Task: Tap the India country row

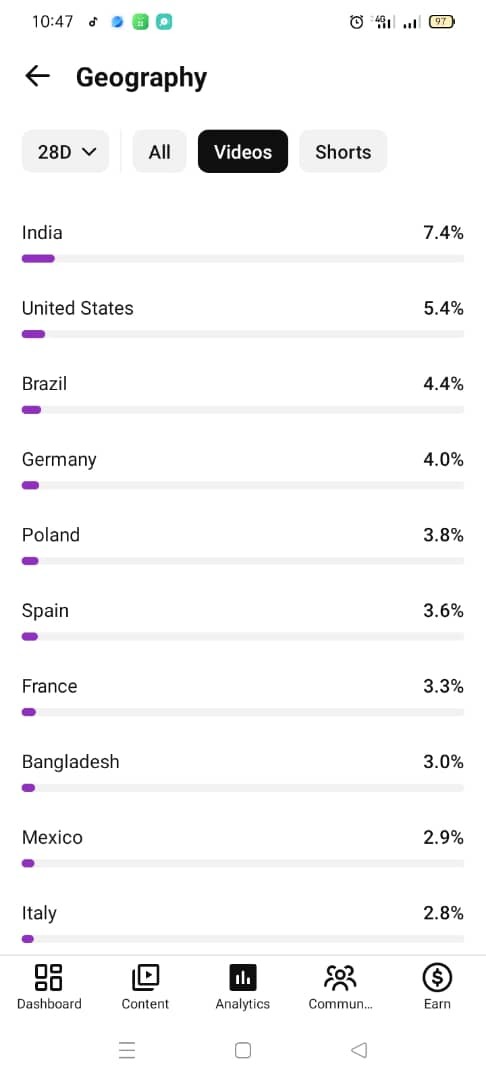Action: pos(243,243)
